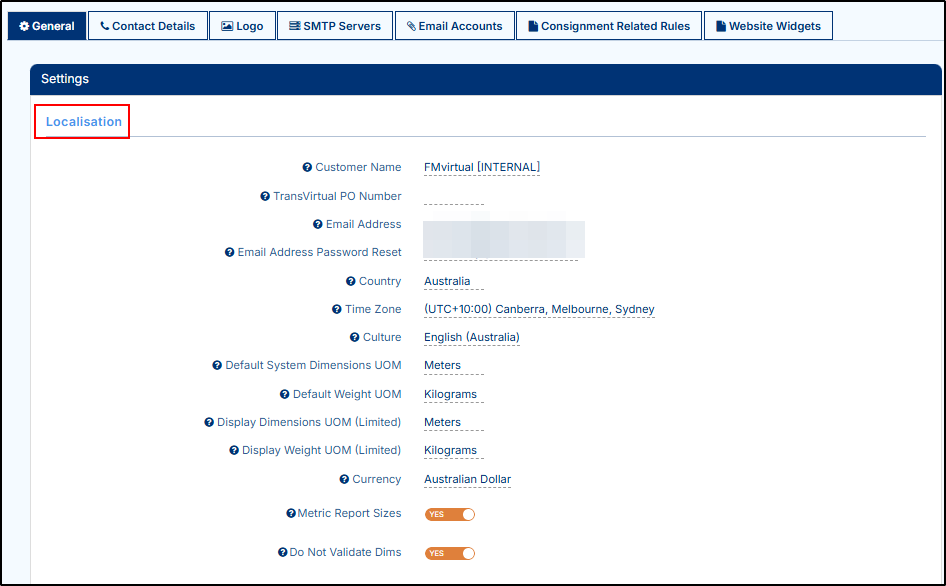Click the help icon beside Culture
The image size is (946, 586).
click(355, 338)
